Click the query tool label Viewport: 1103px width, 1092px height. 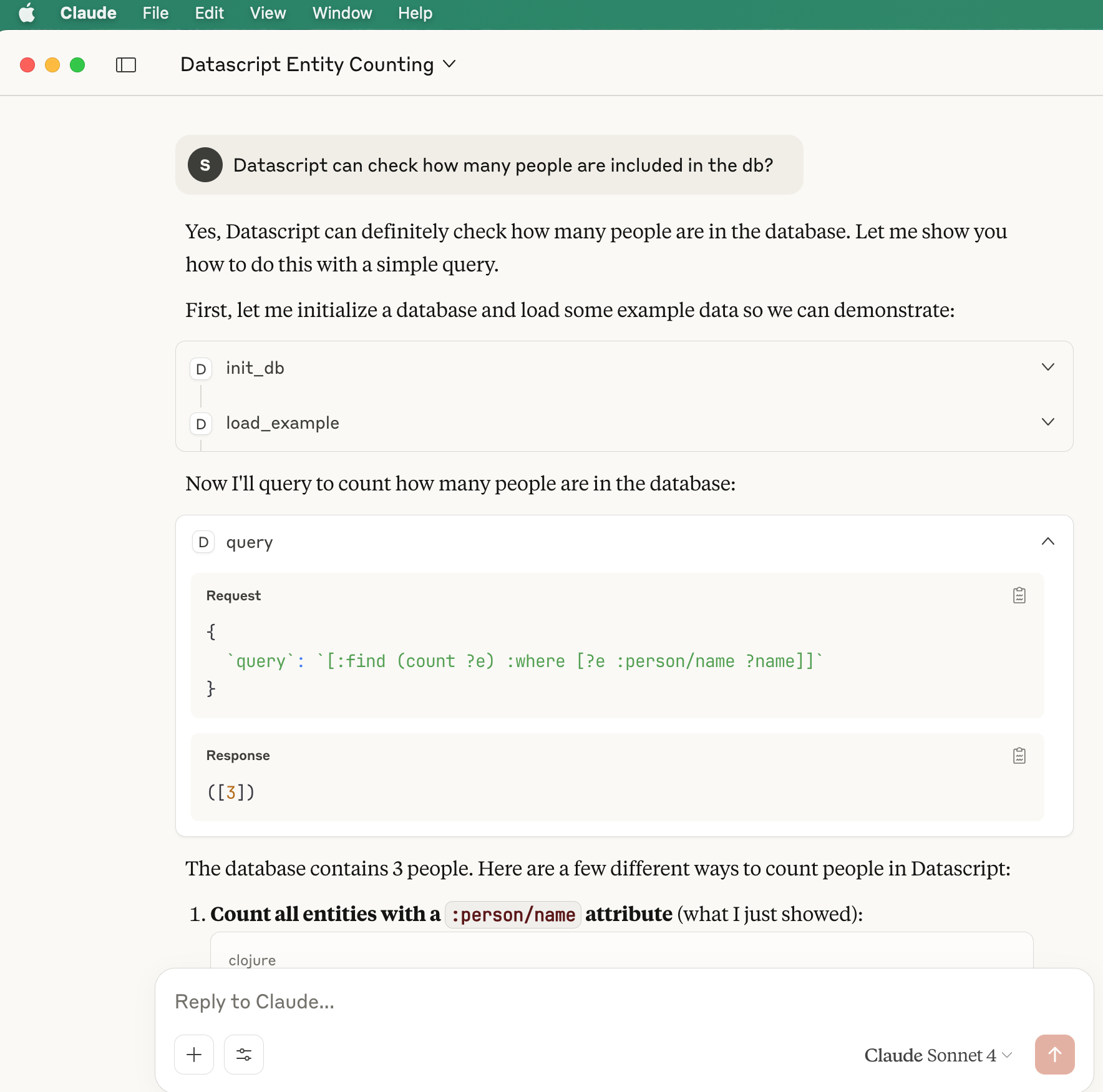(x=250, y=542)
